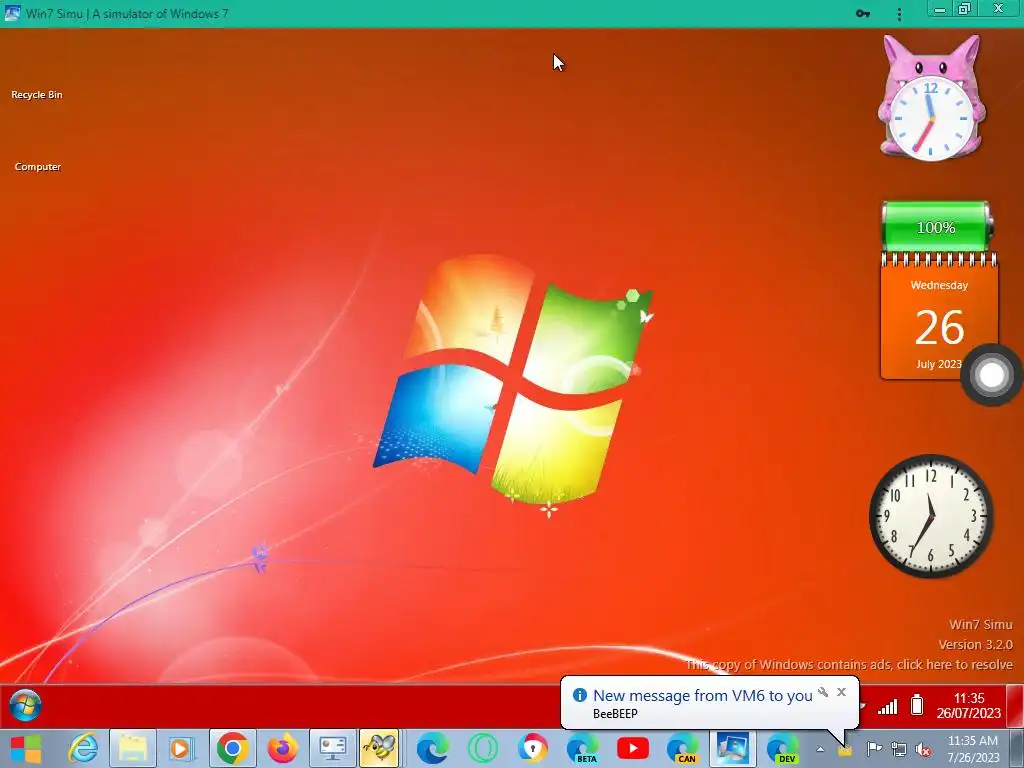The width and height of the screenshot is (1024, 768).
Task: Open the Recycle Bin desktop icon
Action: pos(37,95)
